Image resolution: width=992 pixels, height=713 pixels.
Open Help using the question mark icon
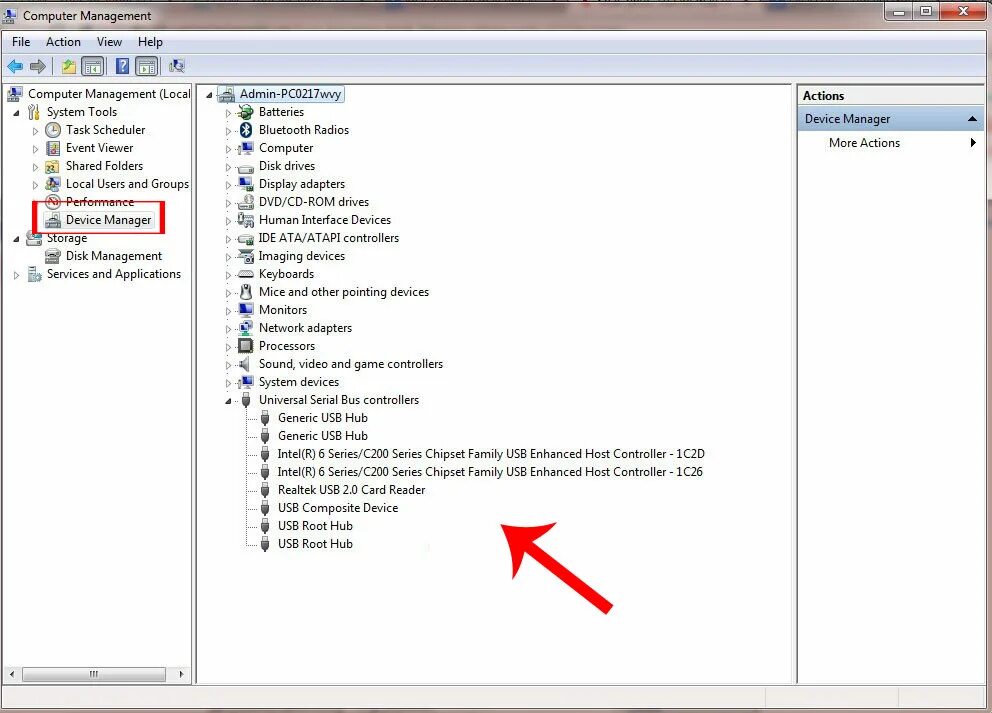(x=120, y=66)
